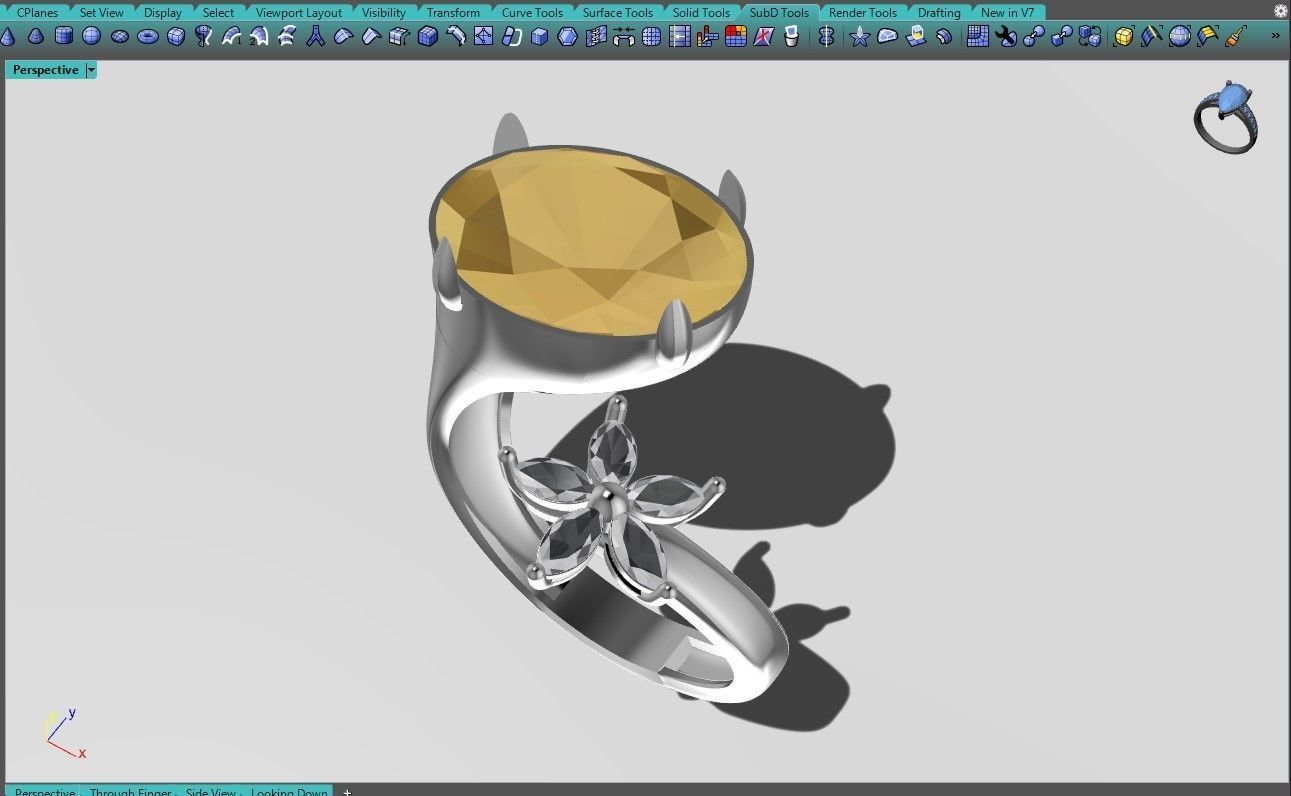The image size is (1291, 796).
Task: Click the wrench Repair SubD icon
Action: (1006, 37)
